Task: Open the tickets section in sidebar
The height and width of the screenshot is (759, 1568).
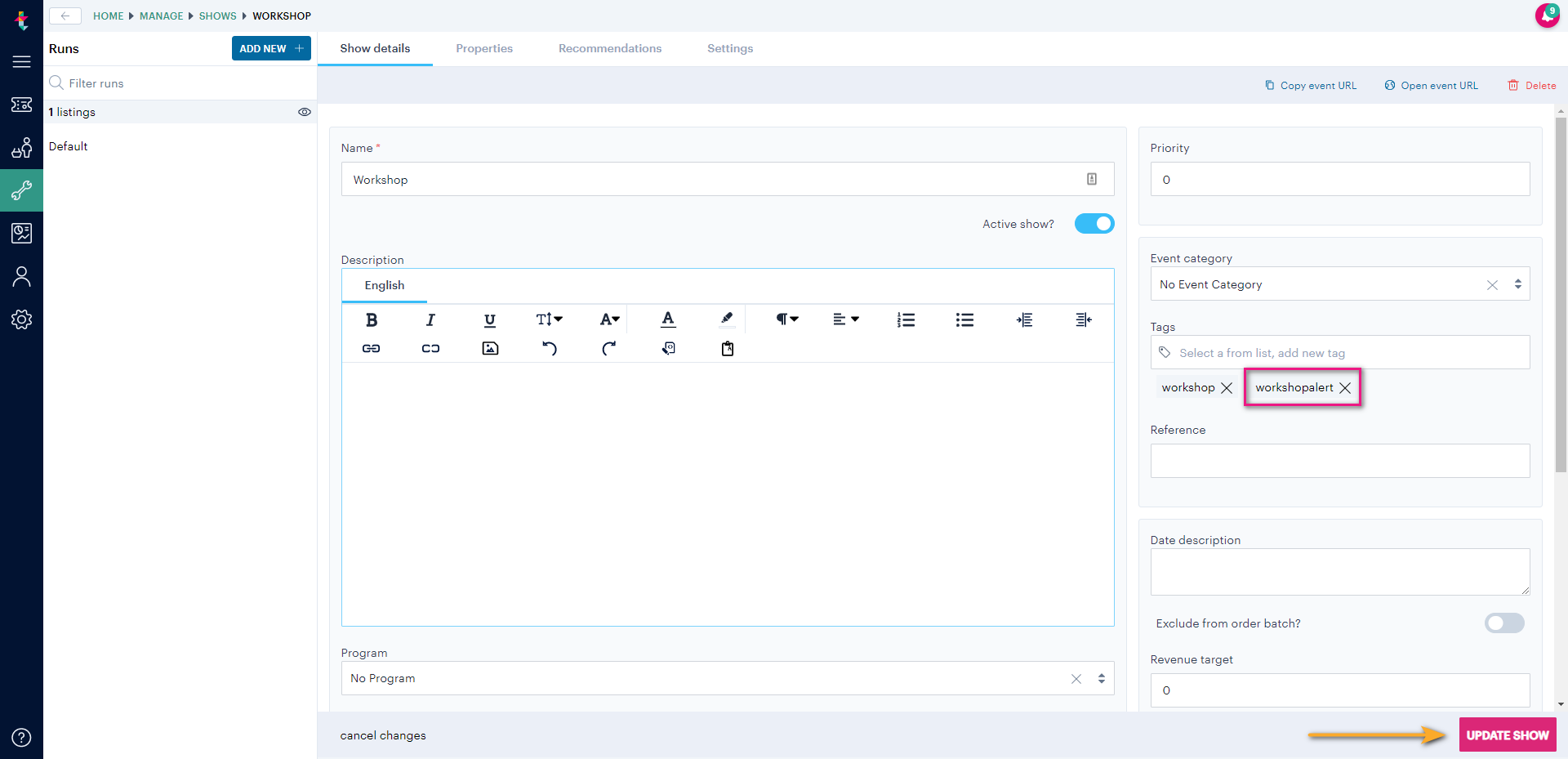Action: click(22, 105)
